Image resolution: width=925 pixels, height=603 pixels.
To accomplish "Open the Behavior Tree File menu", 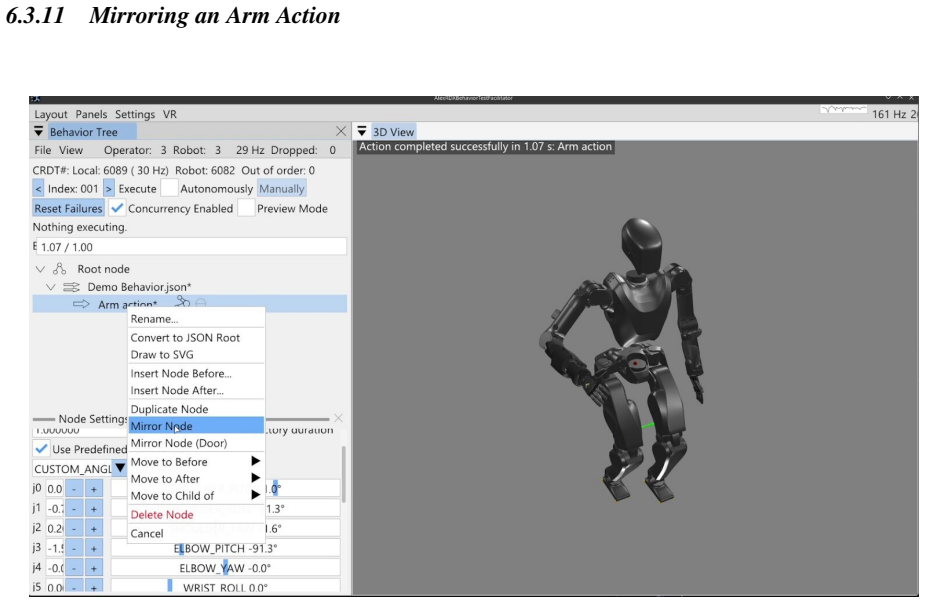I will 42,150.
